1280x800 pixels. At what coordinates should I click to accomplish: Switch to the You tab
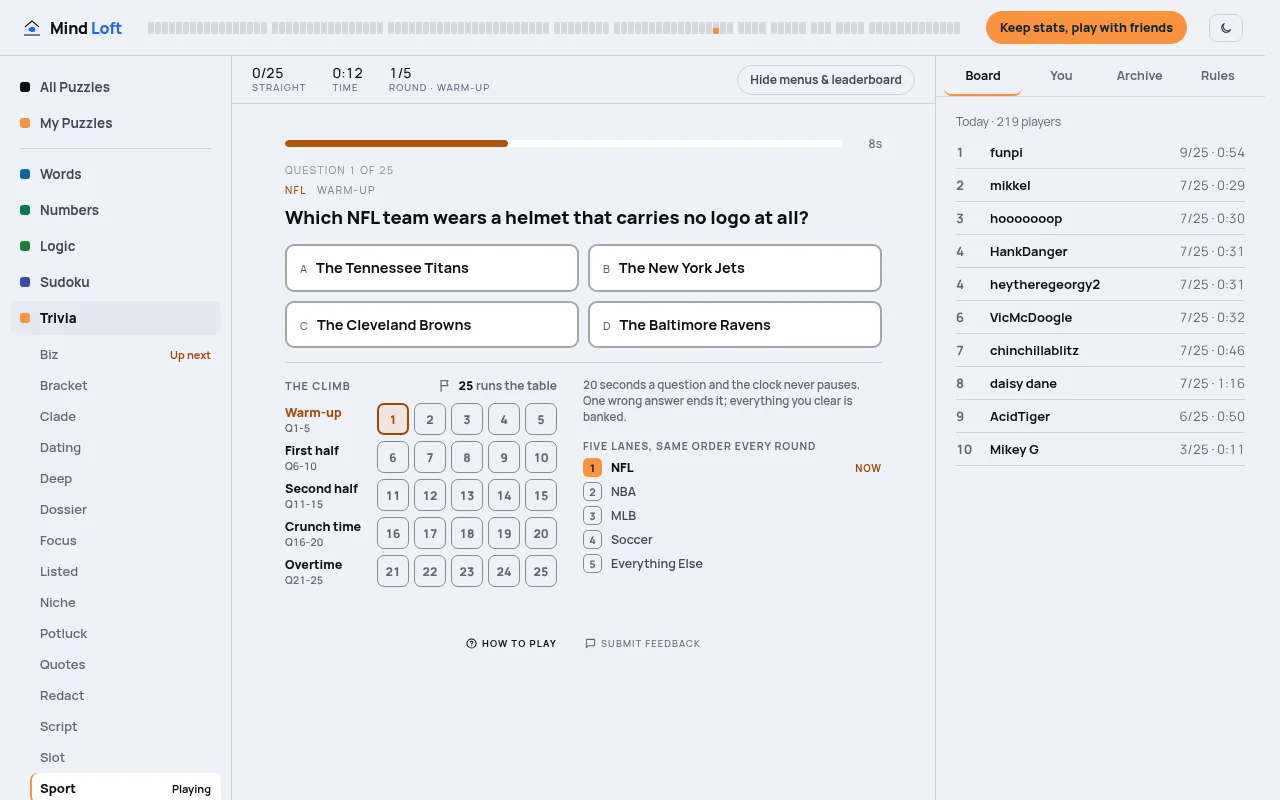pos(1061,76)
